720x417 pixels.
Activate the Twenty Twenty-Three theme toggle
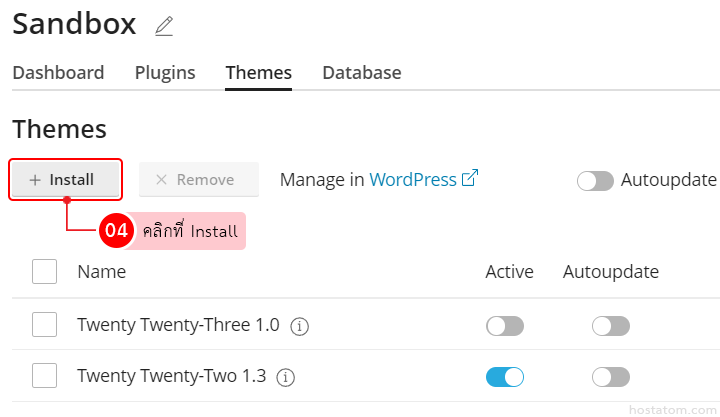504,326
